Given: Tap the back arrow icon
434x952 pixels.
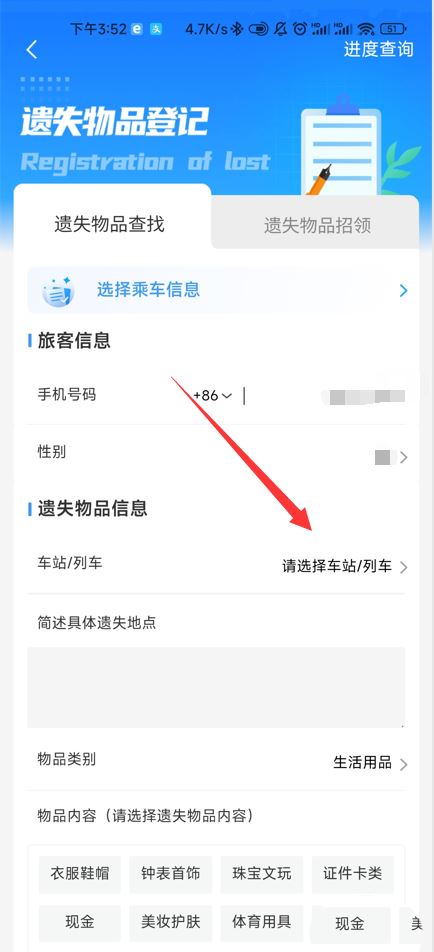Looking at the screenshot, I should click(32, 50).
